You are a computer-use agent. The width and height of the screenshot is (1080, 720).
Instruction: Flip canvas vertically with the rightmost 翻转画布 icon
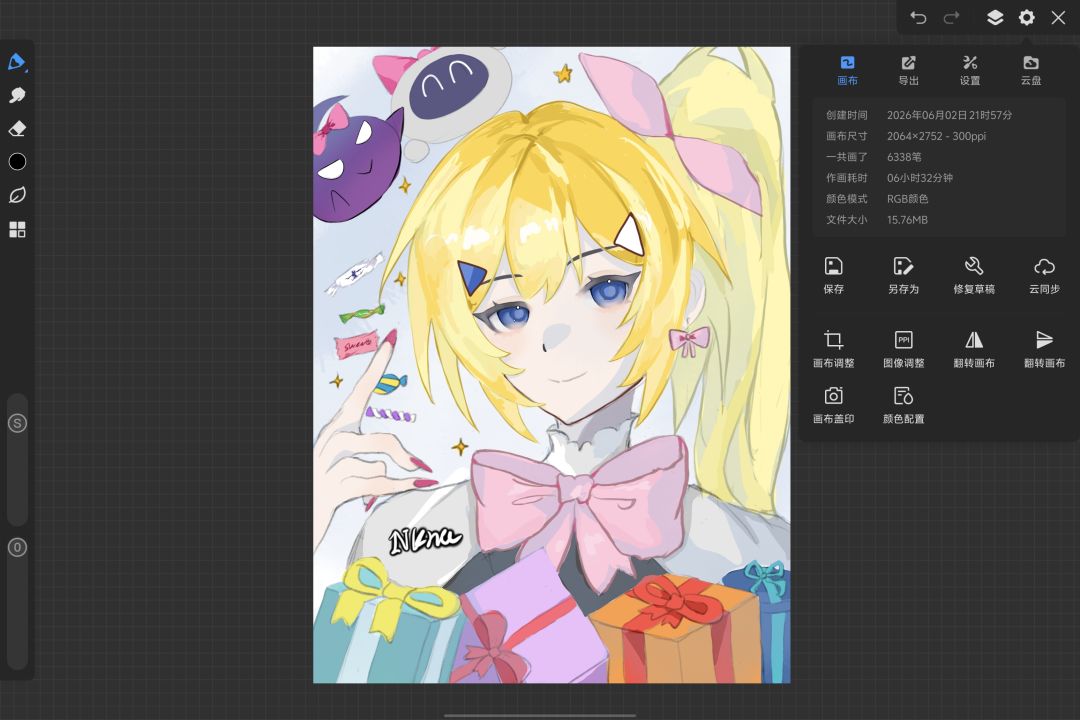(x=1044, y=349)
